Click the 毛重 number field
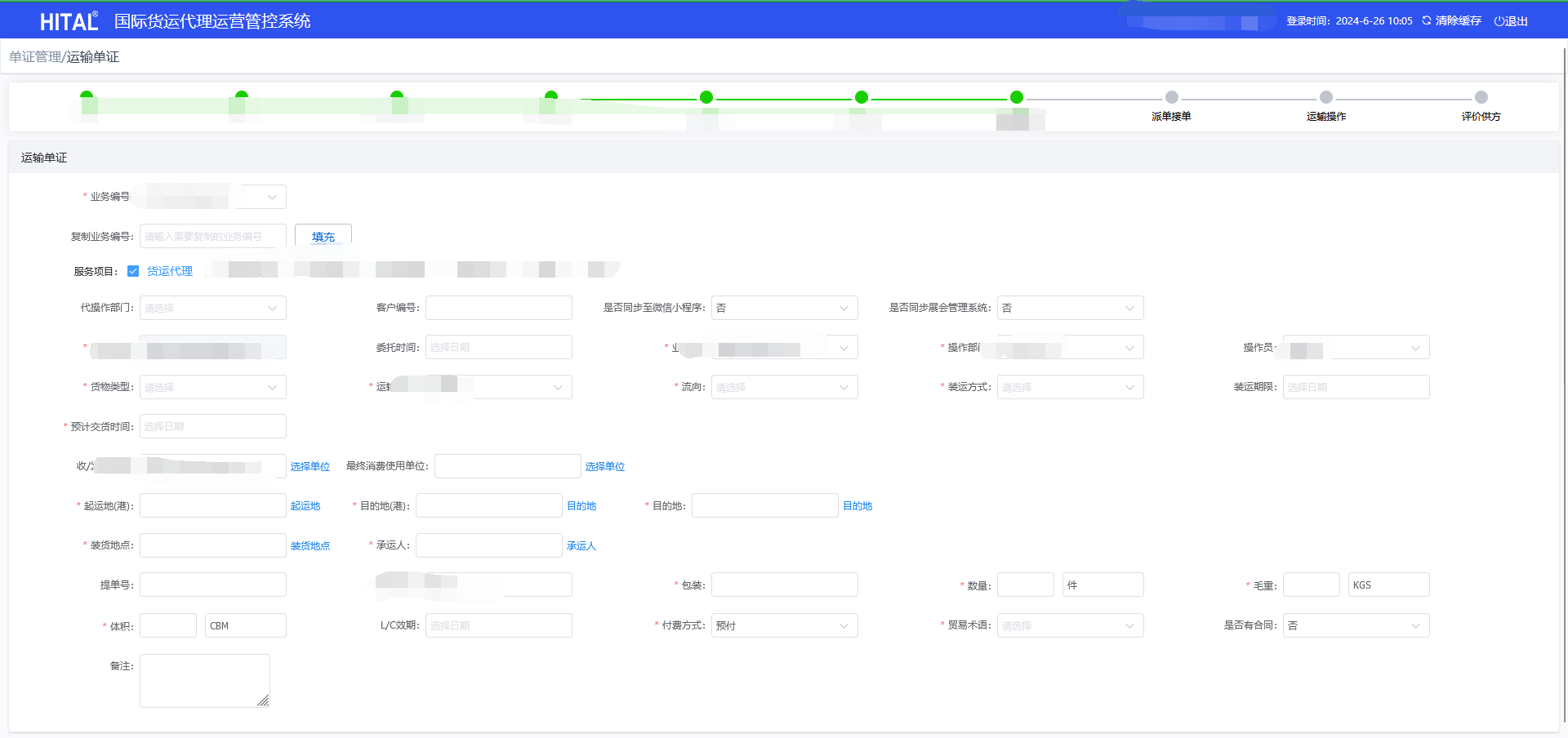Screen dimensions: 1568x738 point(1312,585)
